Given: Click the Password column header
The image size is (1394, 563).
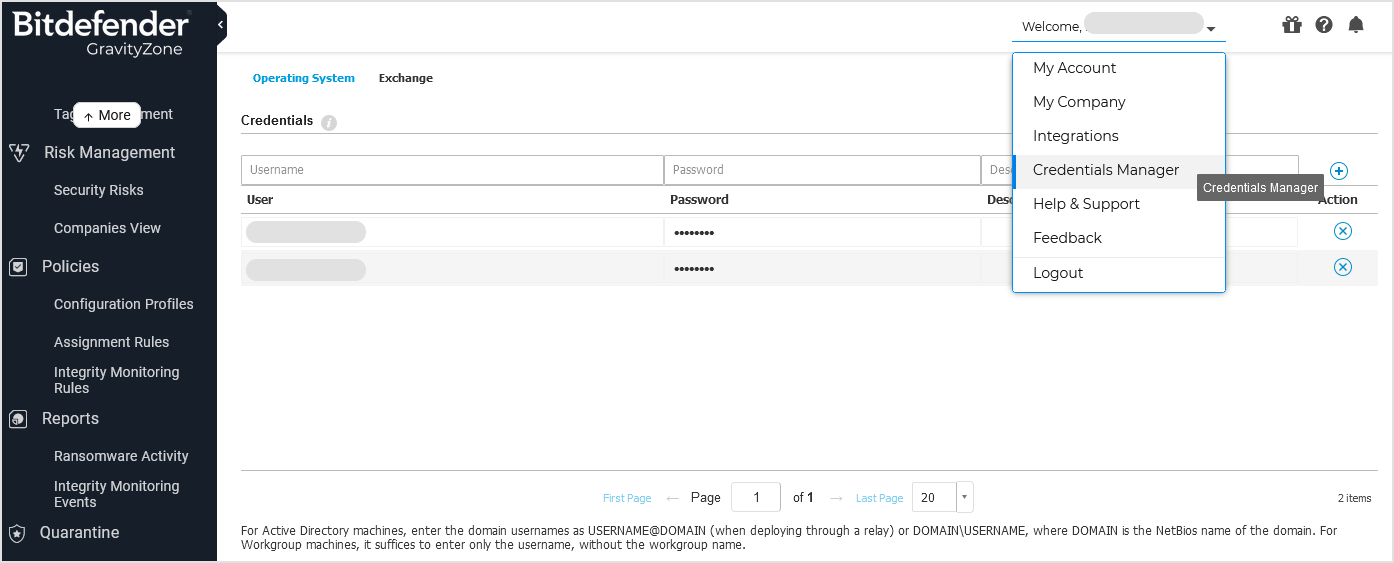Looking at the screenshot, I should pos(699,200).
